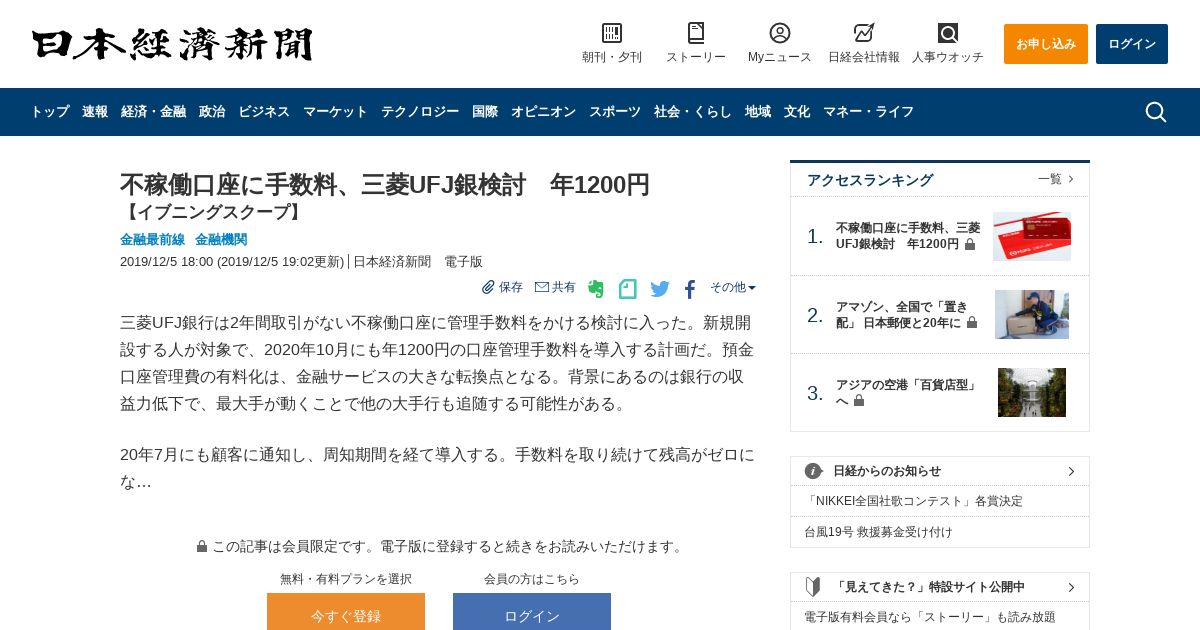Click the green note share icon

tap(628, 289)
